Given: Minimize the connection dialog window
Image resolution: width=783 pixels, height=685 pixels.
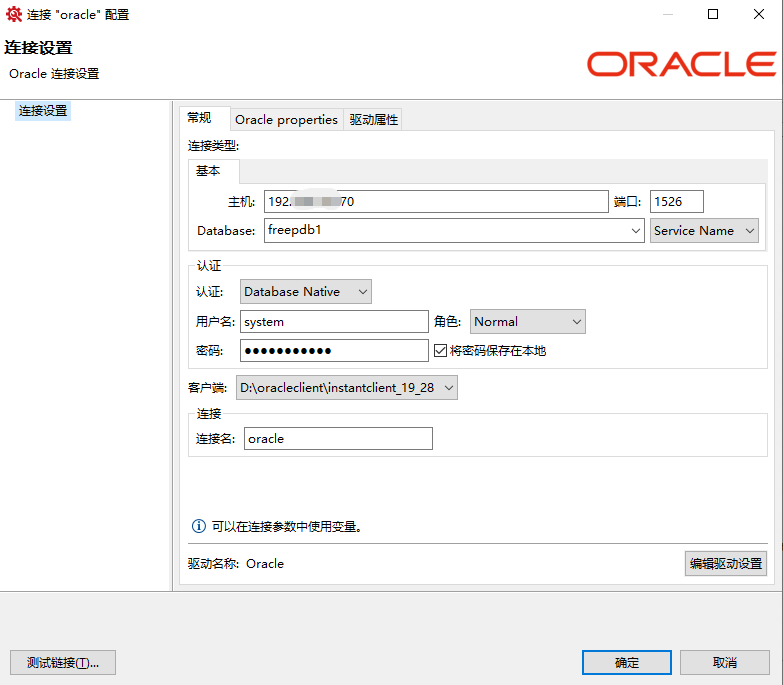Looking at the screenshot, I should 667,15.
